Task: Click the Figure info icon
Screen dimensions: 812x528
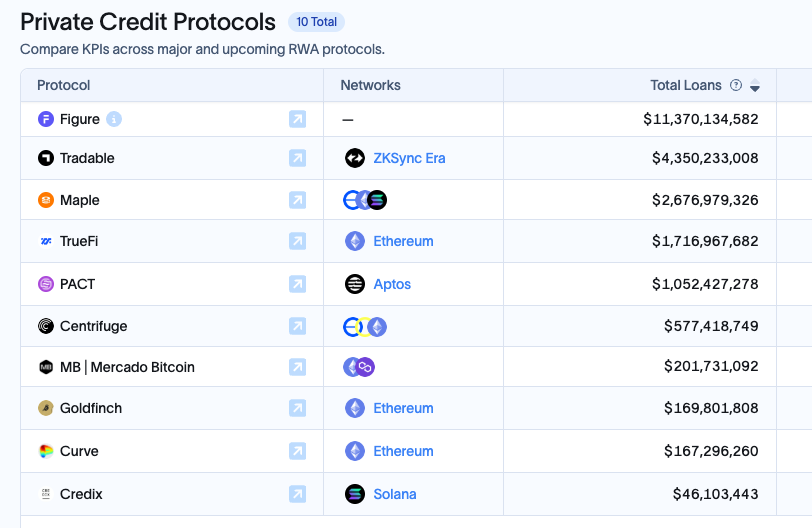Action: [114, 119]
